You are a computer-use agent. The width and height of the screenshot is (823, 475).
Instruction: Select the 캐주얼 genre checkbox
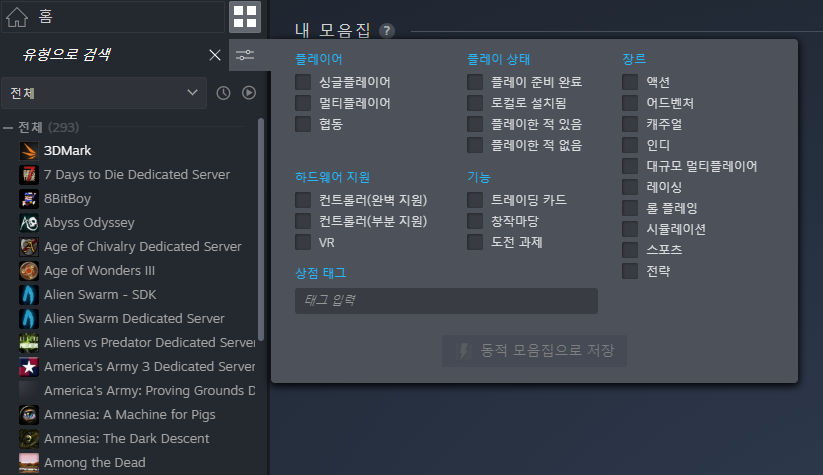pyautogui.click(x=630, y=124)
